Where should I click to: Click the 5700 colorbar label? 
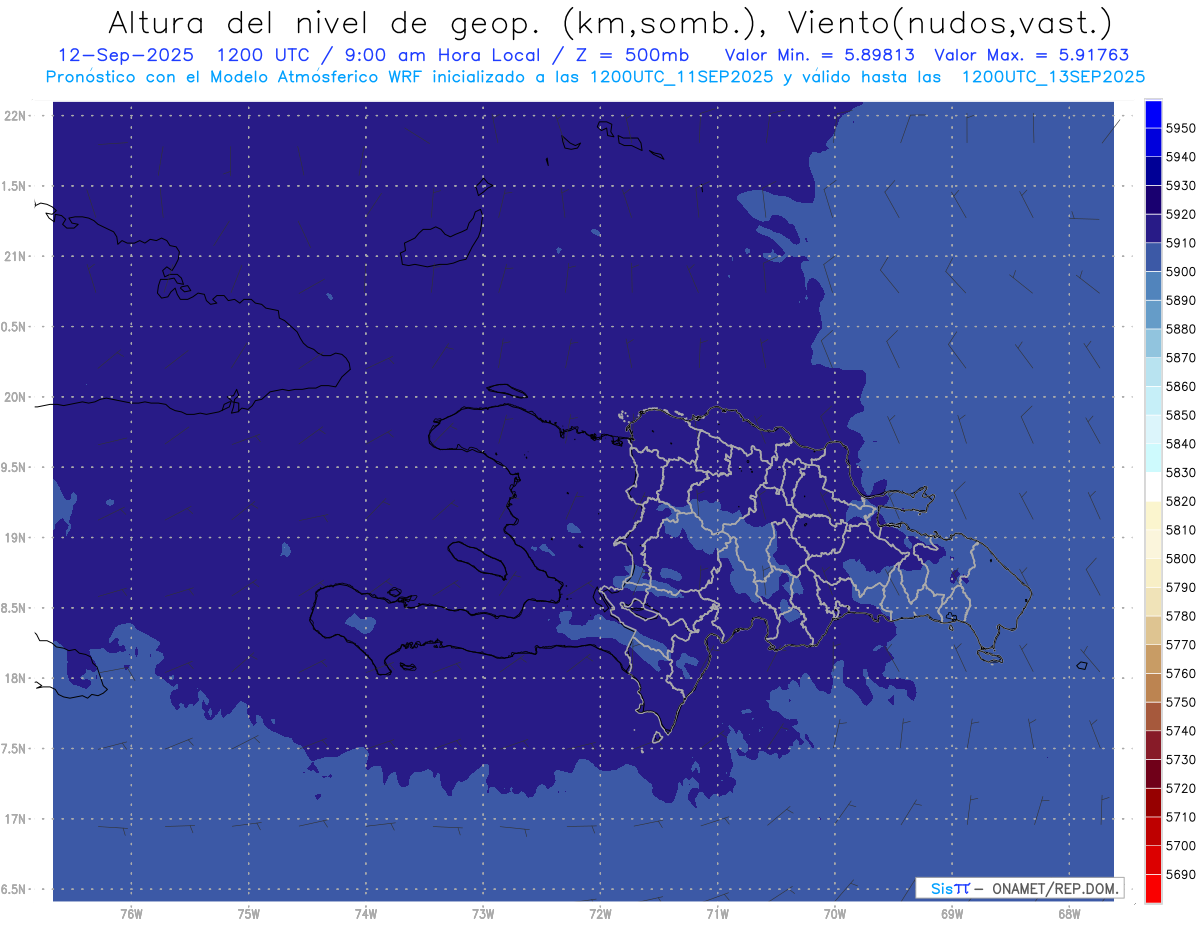point(1180,846)
